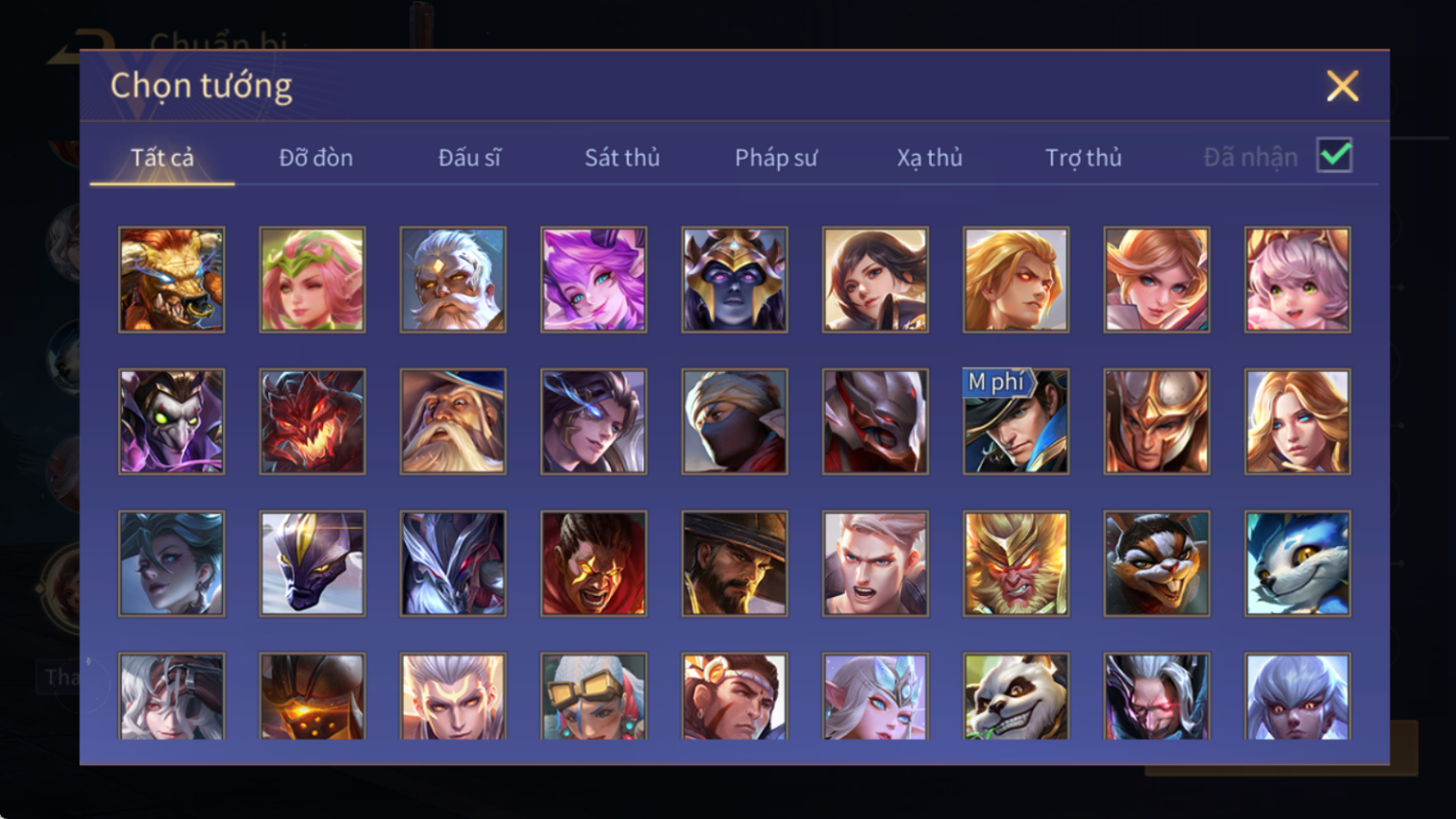Select the purple-haired girl hero portrait
The image size is (1456, 819).
pos(593,280)
